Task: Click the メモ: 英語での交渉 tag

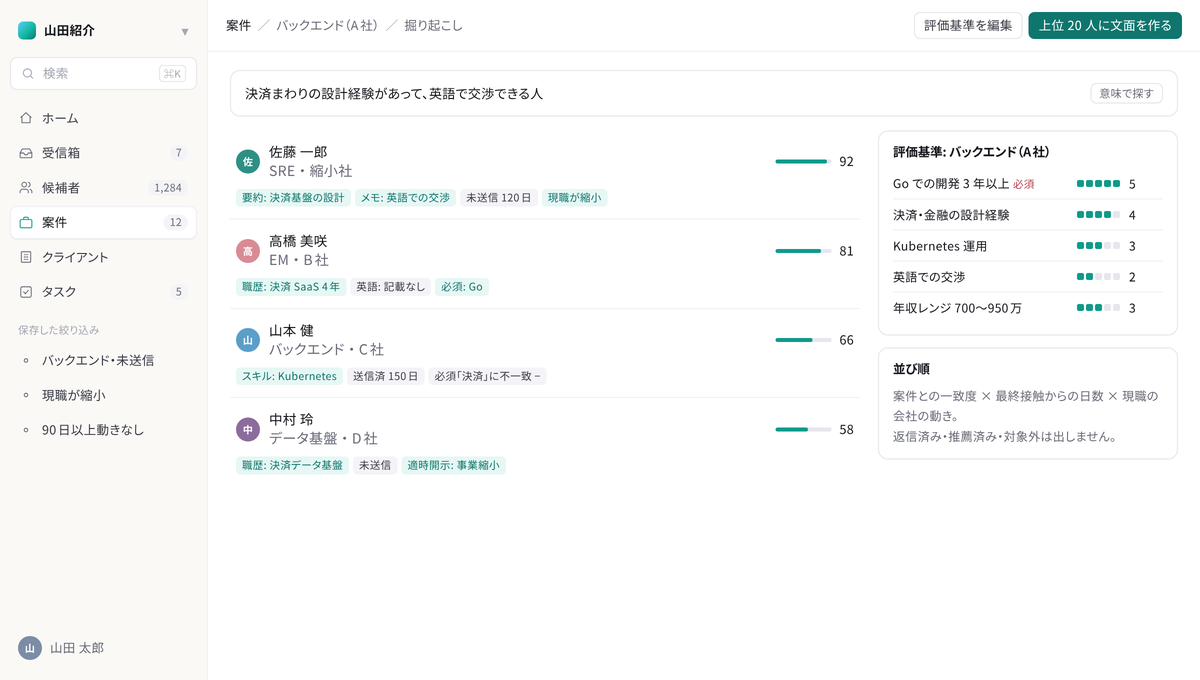Action: (405, 198)
